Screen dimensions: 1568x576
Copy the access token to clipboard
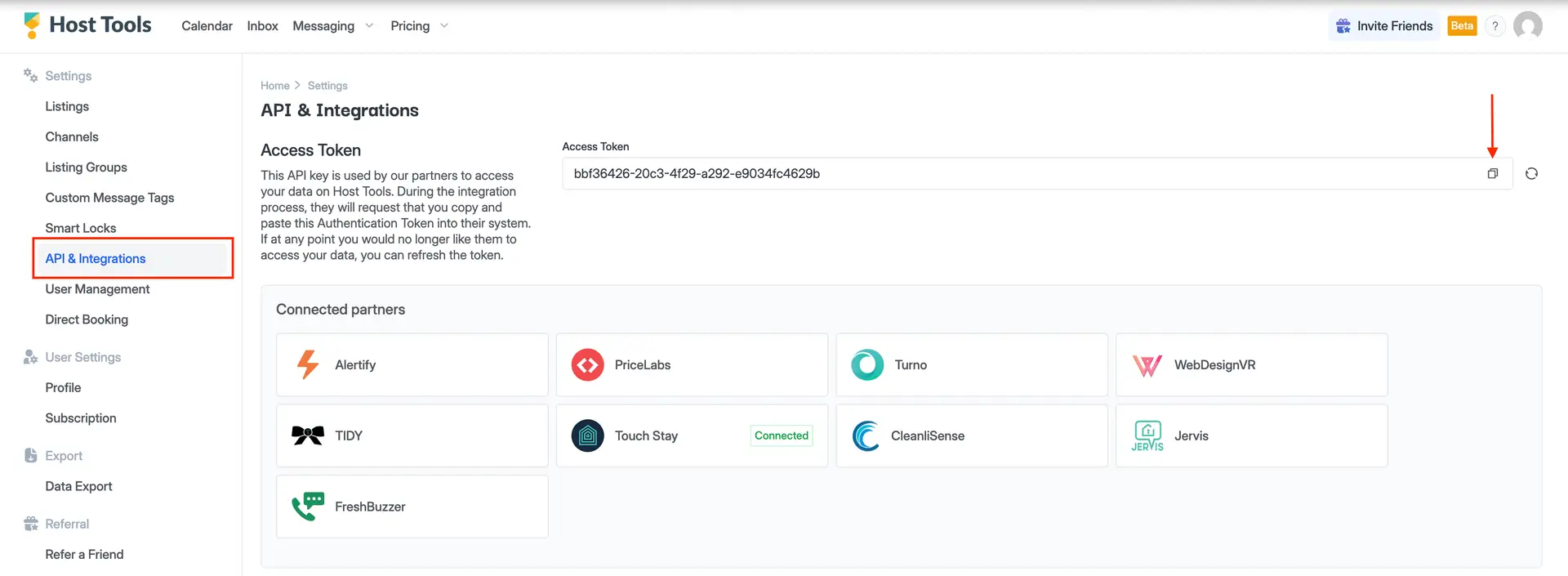(x=1492, y=173)
